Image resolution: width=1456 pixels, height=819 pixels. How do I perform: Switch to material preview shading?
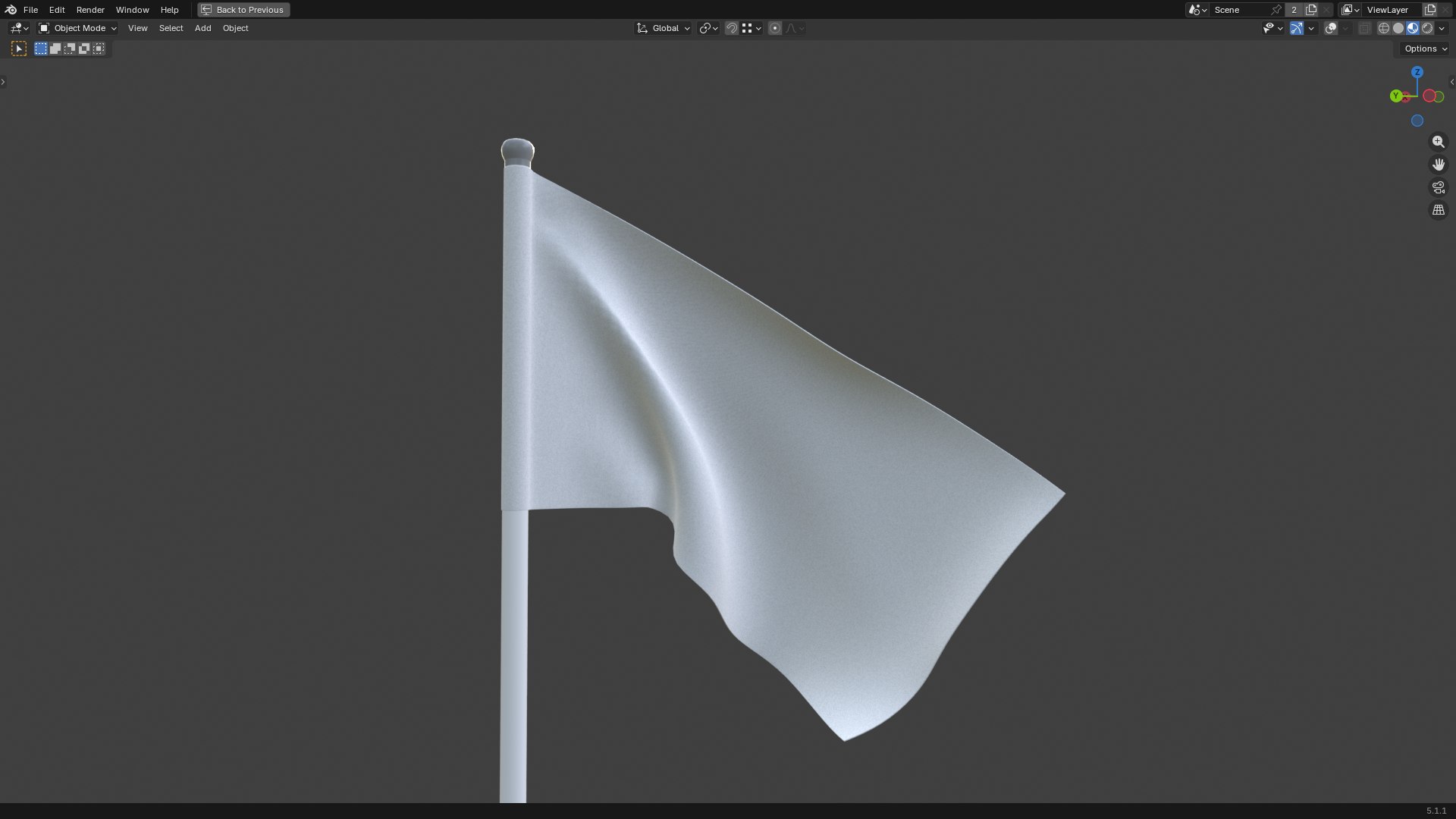pos(1413,28)
